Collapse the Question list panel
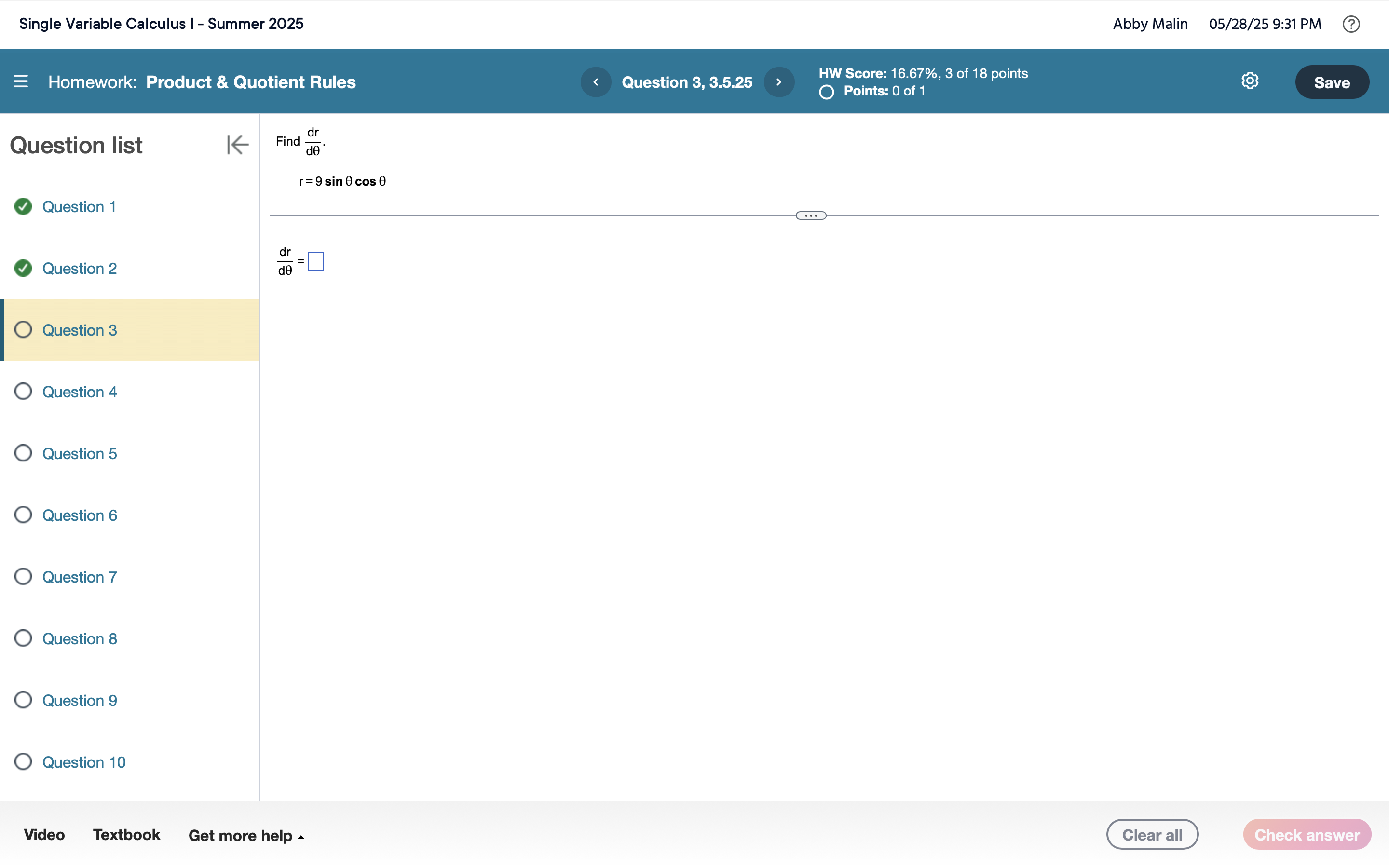The image size is (1389, 868). tap(237, 145)
